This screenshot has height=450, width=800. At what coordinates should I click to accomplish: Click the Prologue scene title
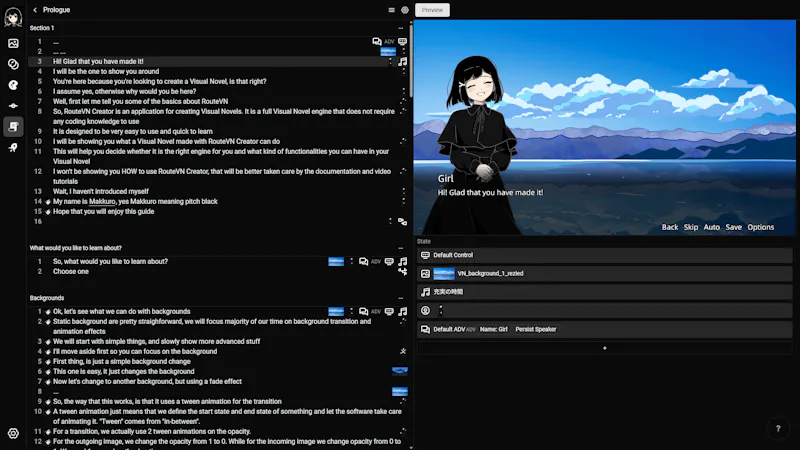point(56,10)
